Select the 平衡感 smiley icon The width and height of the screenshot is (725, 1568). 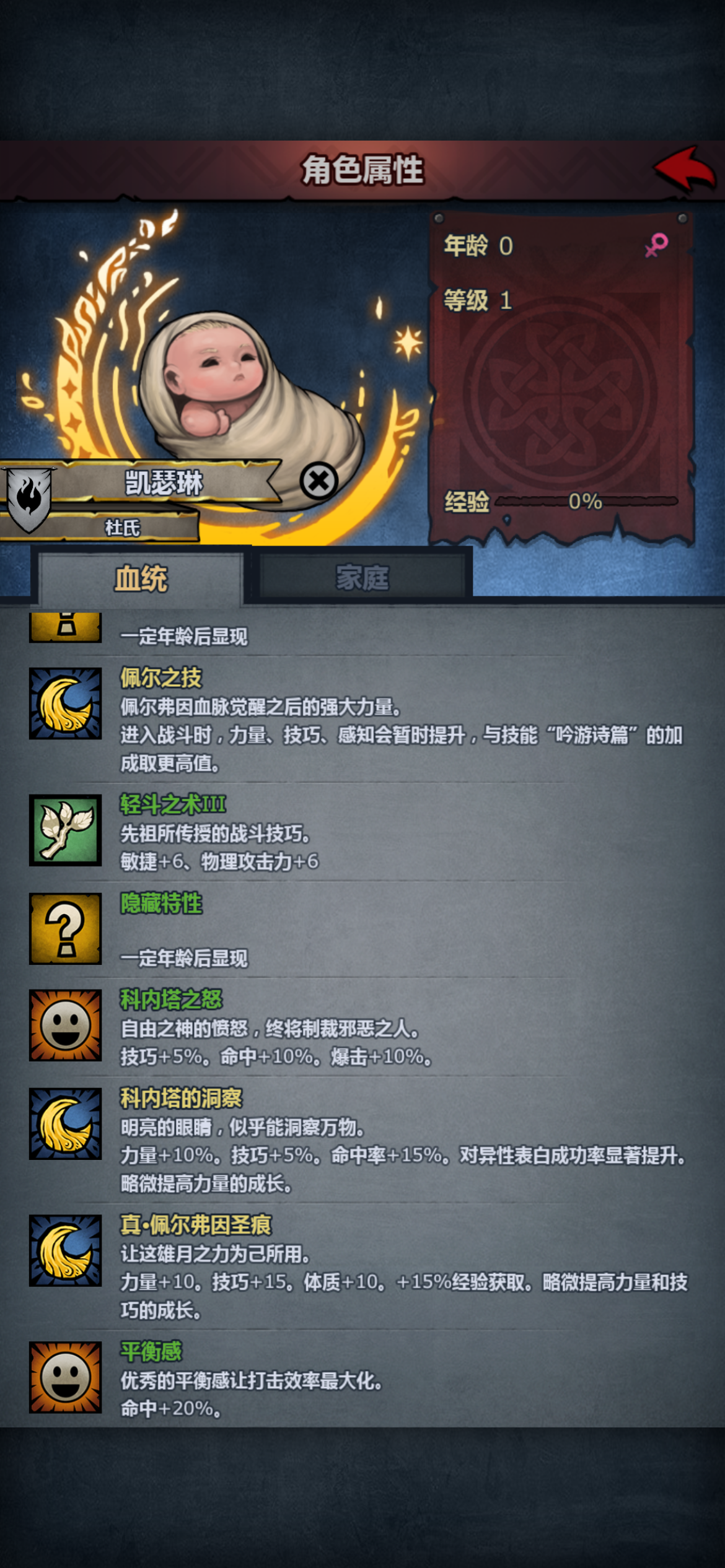point(65,1377)
